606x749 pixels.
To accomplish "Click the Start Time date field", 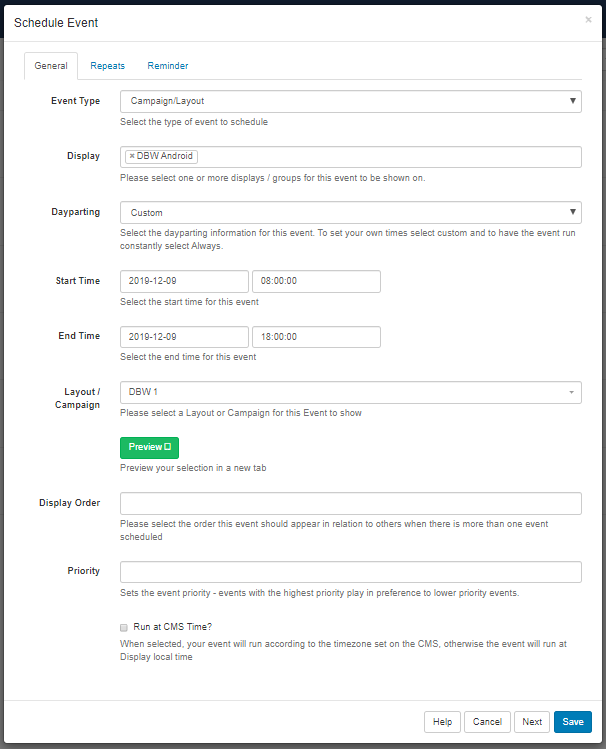I will pyautogui.click(x=184, y=281).
